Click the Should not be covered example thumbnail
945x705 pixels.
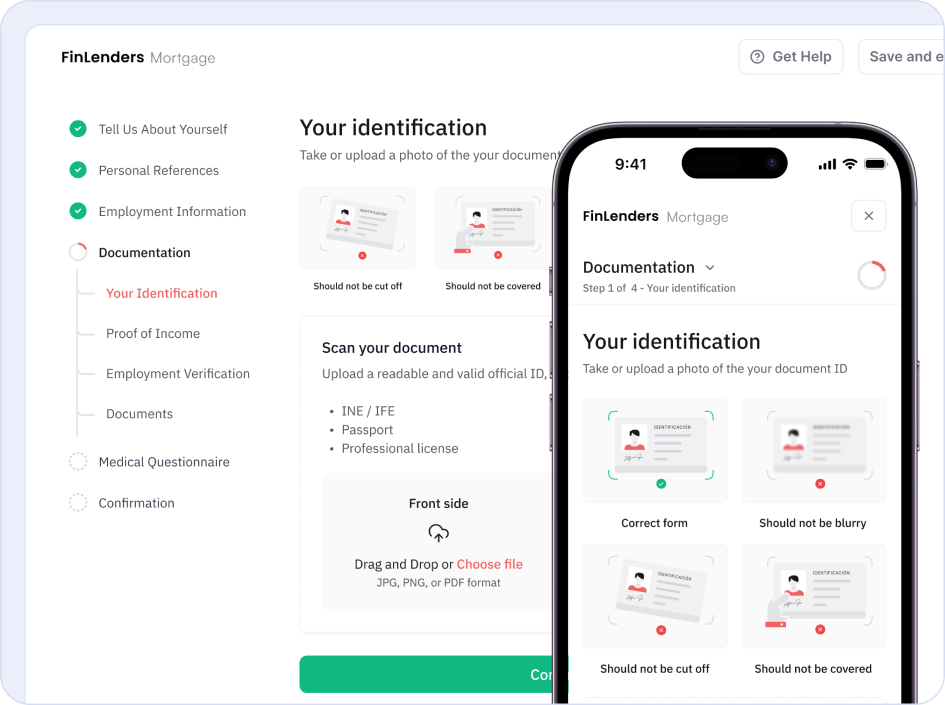[813, 596]
